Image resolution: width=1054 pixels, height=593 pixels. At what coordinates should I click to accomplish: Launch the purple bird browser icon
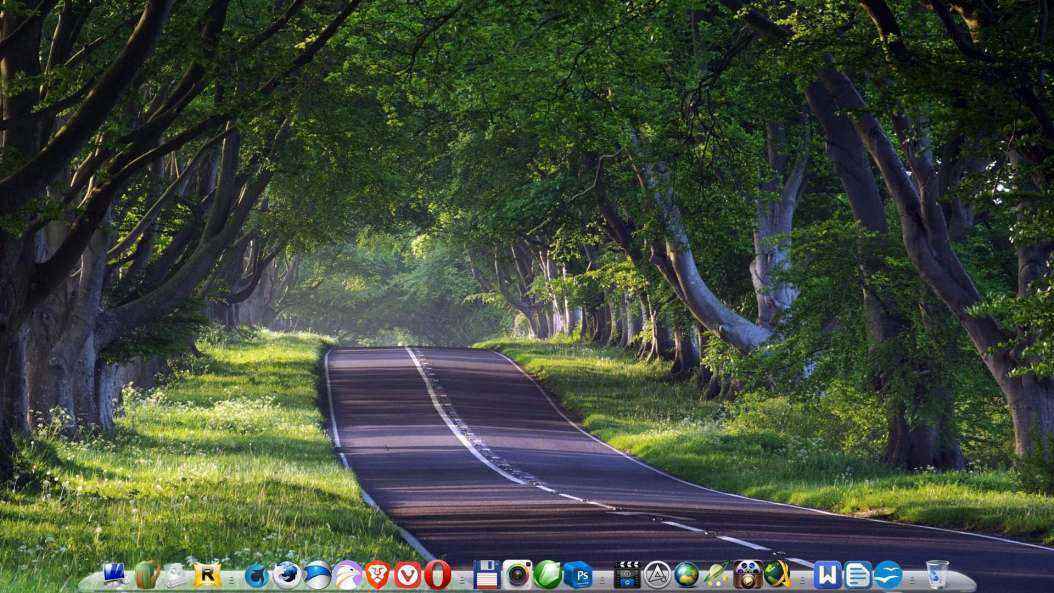(x=348, y=576)
